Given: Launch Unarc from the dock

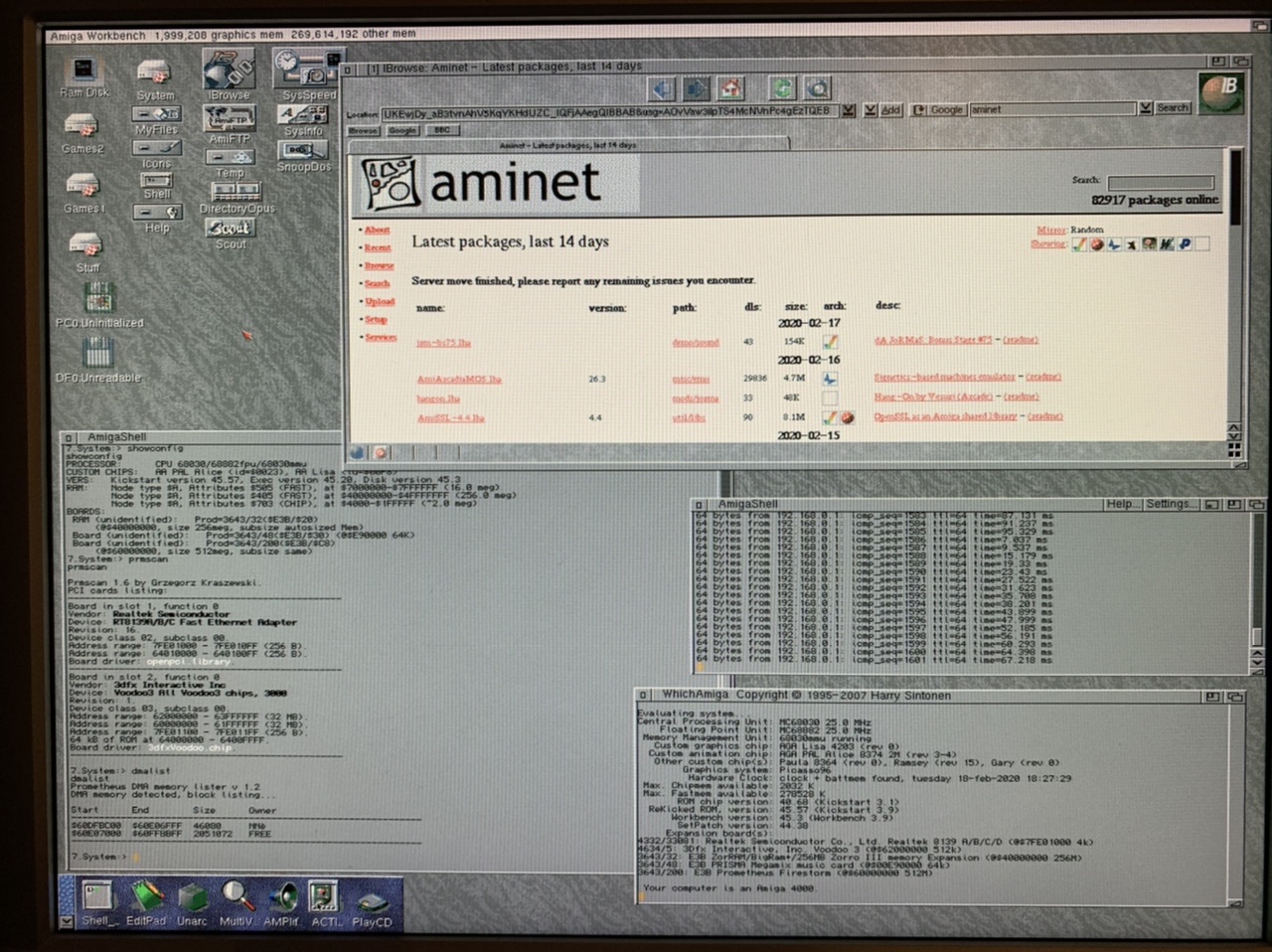Looking at the screenshot, I should tap(193, 902).
